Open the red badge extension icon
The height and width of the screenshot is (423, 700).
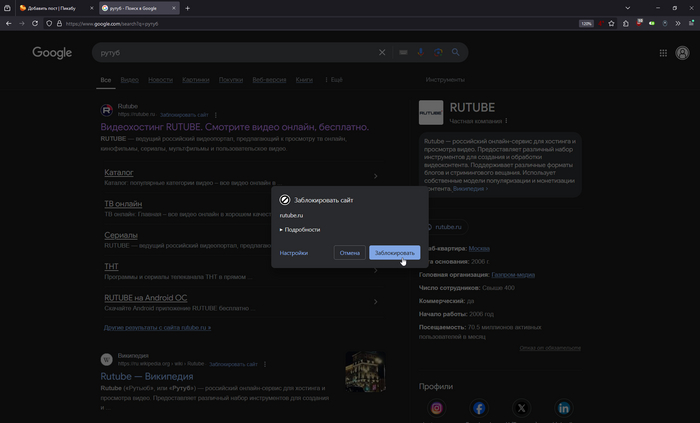pos(639,22)
